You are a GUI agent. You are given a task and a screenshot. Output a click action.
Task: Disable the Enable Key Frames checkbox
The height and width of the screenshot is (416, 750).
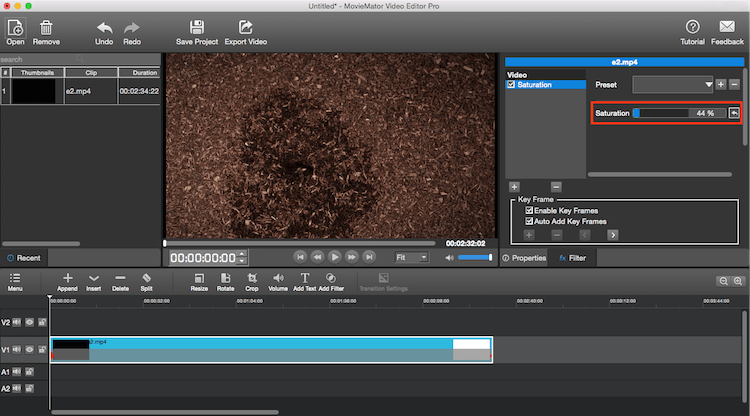[529, 210]
